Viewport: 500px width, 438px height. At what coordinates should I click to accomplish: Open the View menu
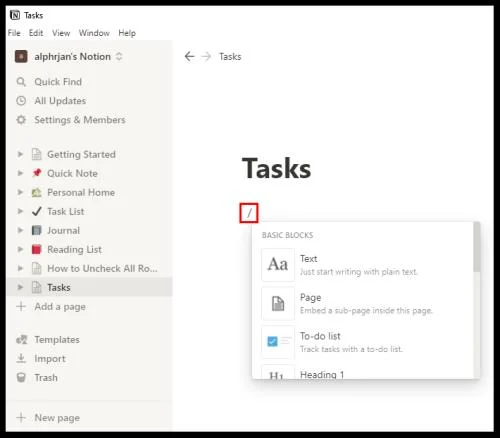click(61, 33)
